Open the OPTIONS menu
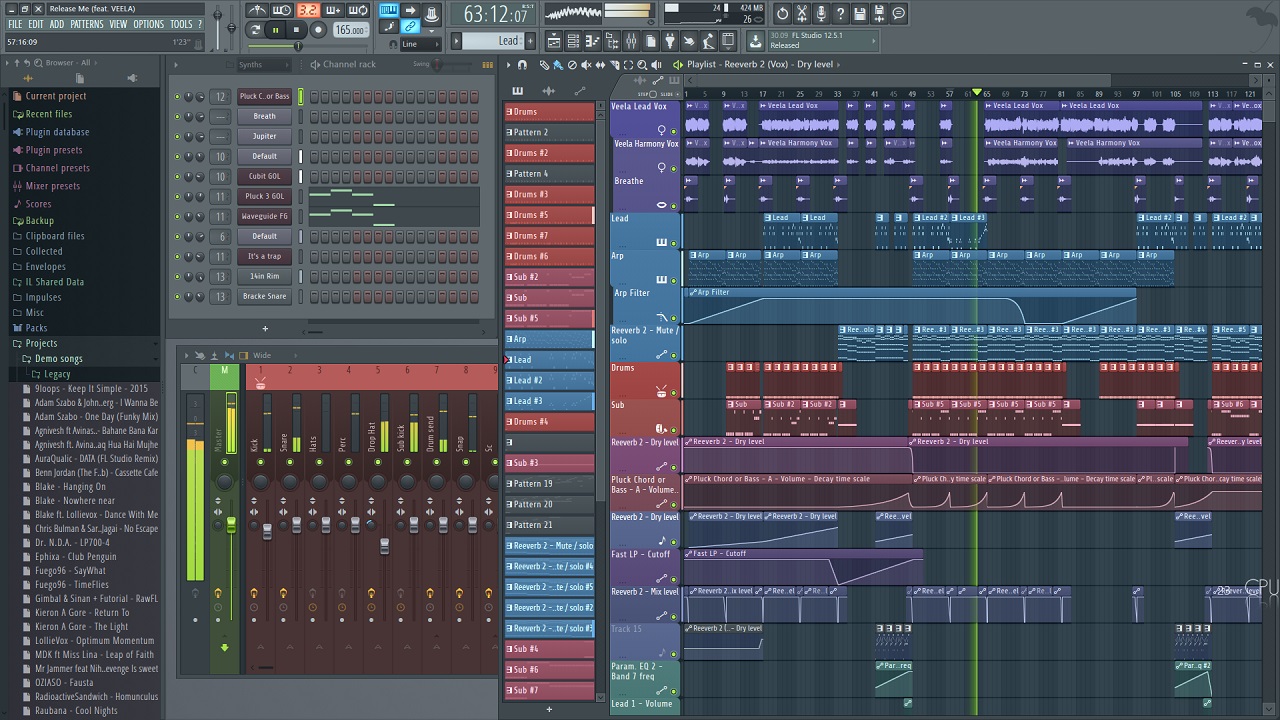Viewport: 1280px width, 720px height. [x=148, y=24]
